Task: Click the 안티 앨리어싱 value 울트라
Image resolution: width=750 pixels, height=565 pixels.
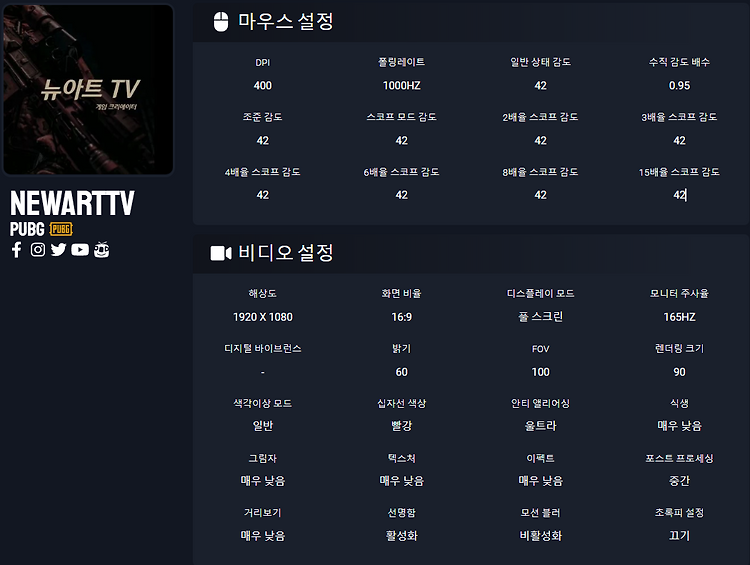Action: (540, 426)
